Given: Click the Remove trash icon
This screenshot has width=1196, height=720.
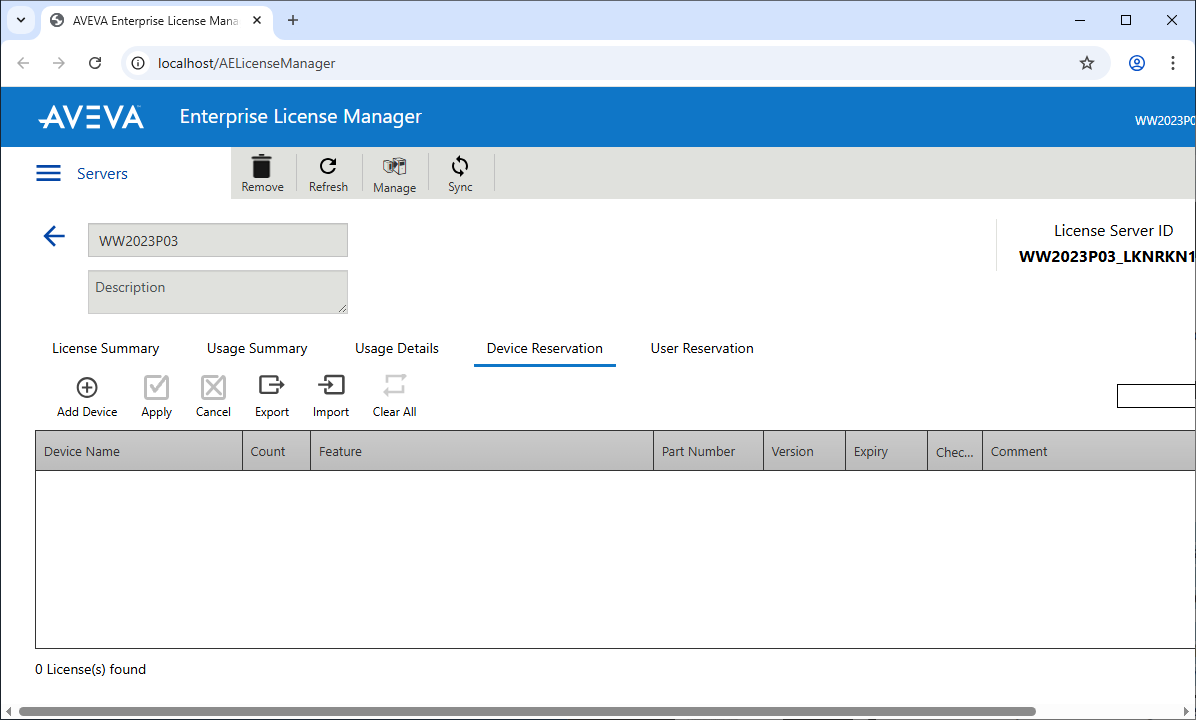Looking at the screenshot, I should tap(262, 166).
